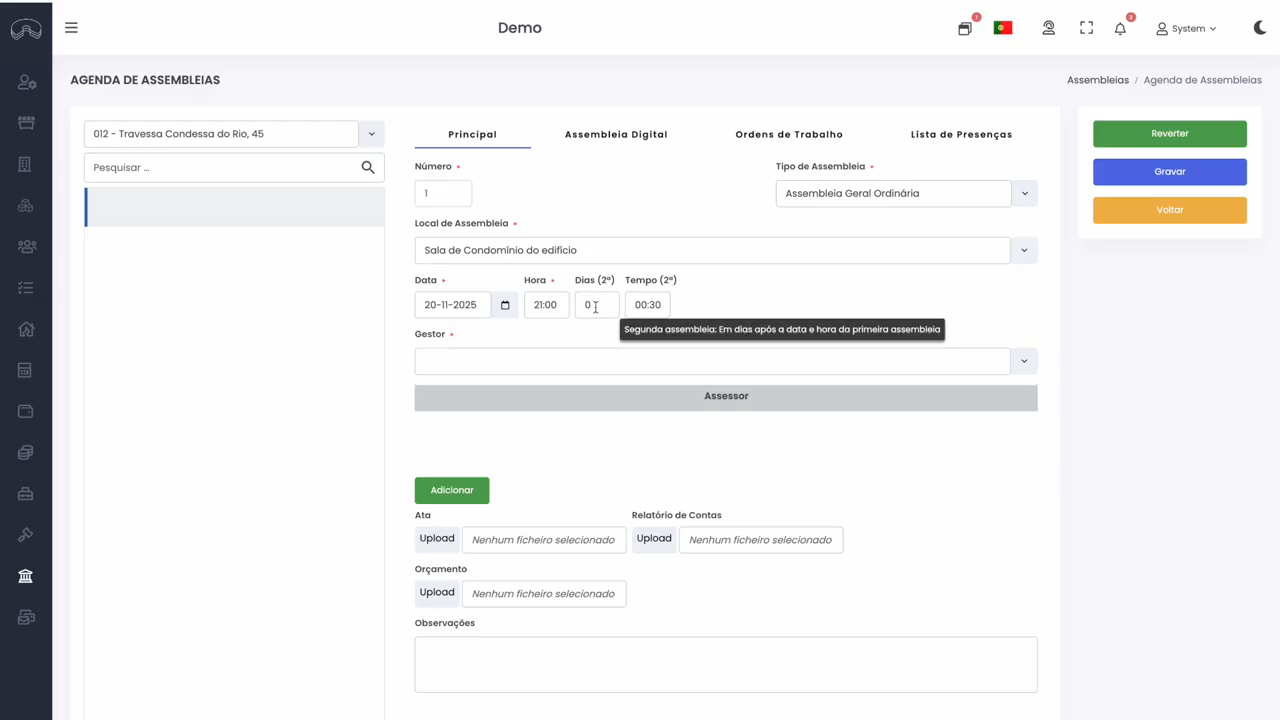This screenshot has height=720, width=1280.
Task: Click the support headset icon
Action: [x=1048, y=28]
